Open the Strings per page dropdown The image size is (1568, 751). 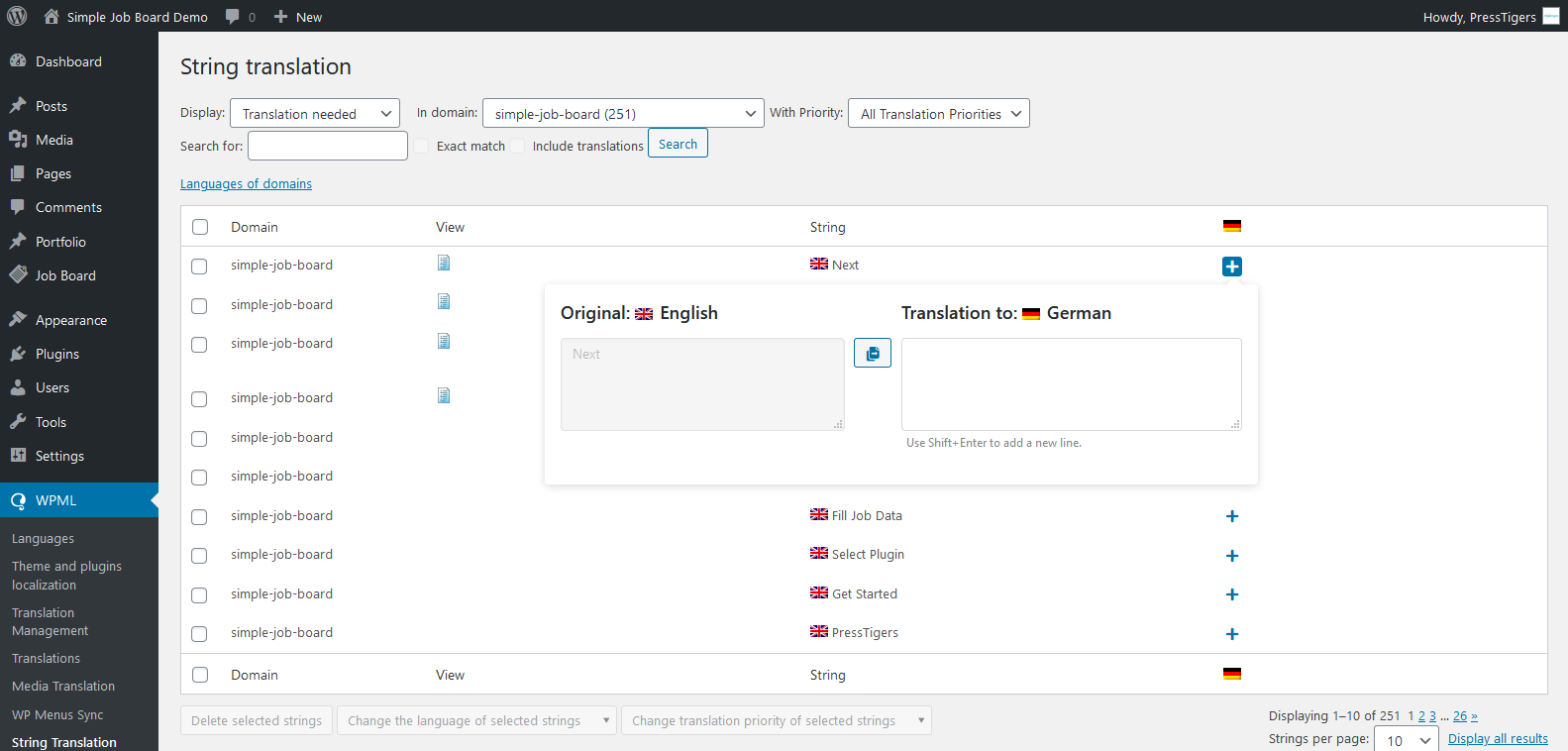coord(1408,739)
